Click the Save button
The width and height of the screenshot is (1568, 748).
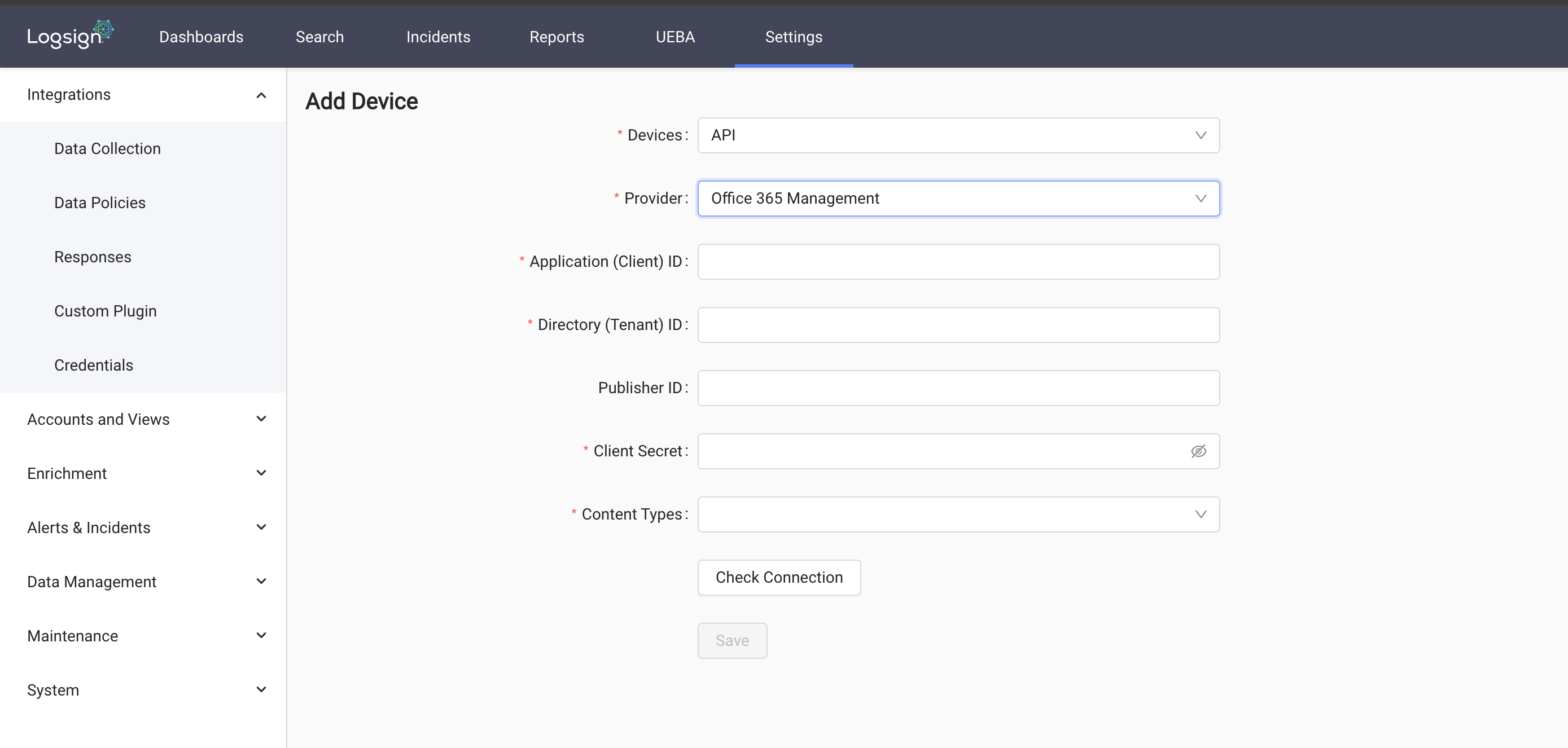pyautogui.click(x=732, y=640)
